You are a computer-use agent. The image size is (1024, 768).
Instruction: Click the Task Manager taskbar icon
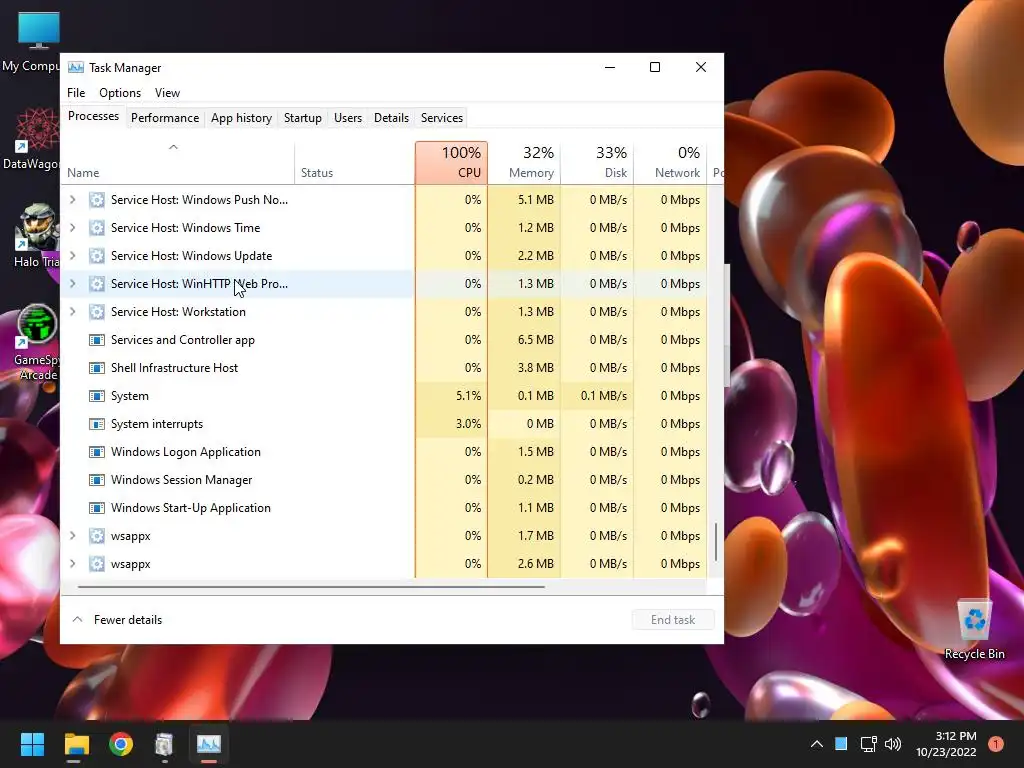[x=209, y=744]
